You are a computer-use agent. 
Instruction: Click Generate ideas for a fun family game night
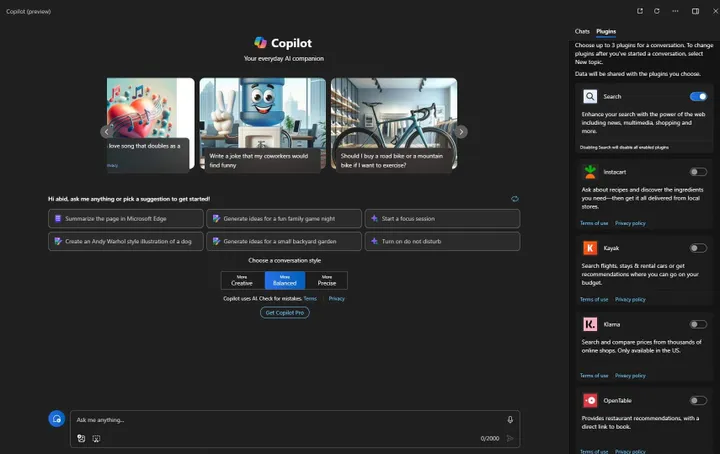tap(284, 219)
